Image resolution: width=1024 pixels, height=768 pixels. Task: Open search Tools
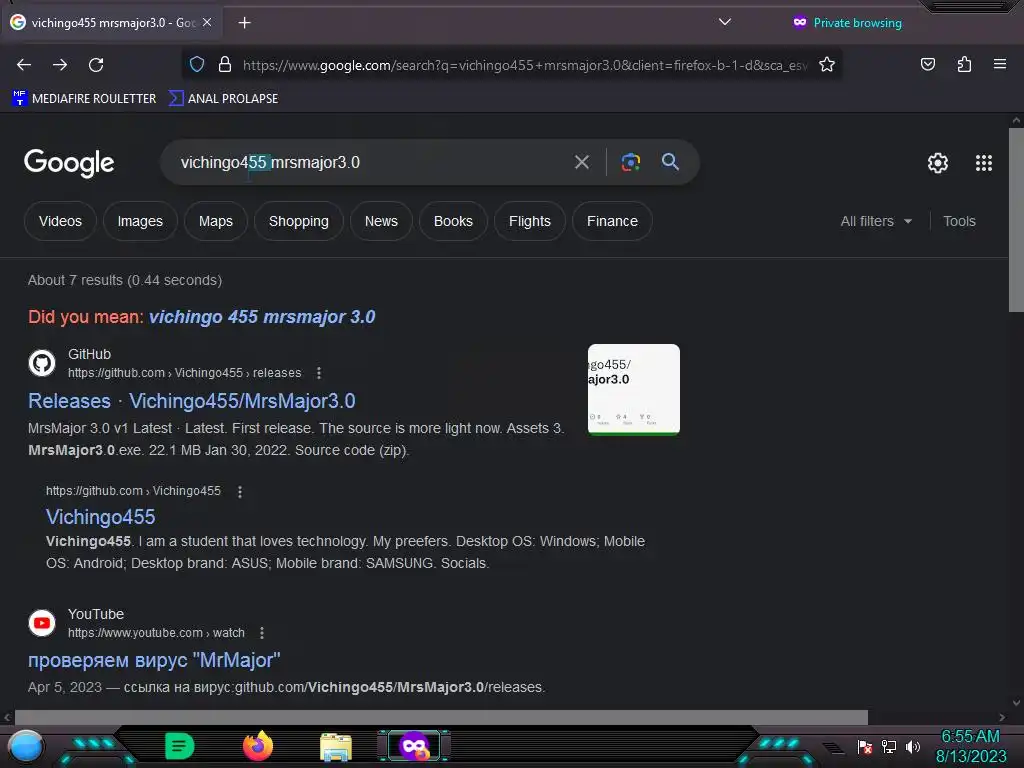tap(959, 221)
